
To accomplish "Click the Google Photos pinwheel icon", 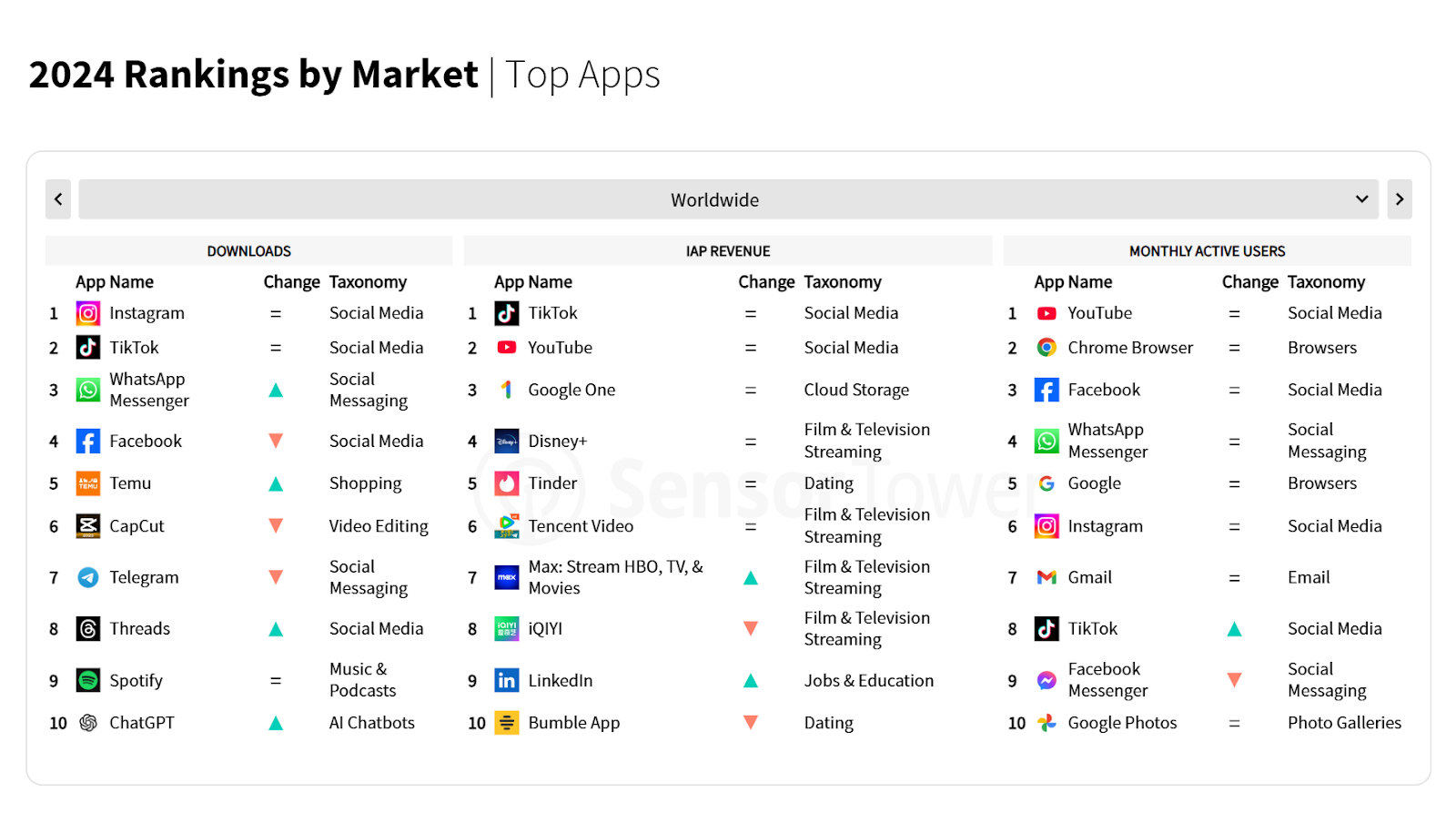I will [x=1046, y=723].
